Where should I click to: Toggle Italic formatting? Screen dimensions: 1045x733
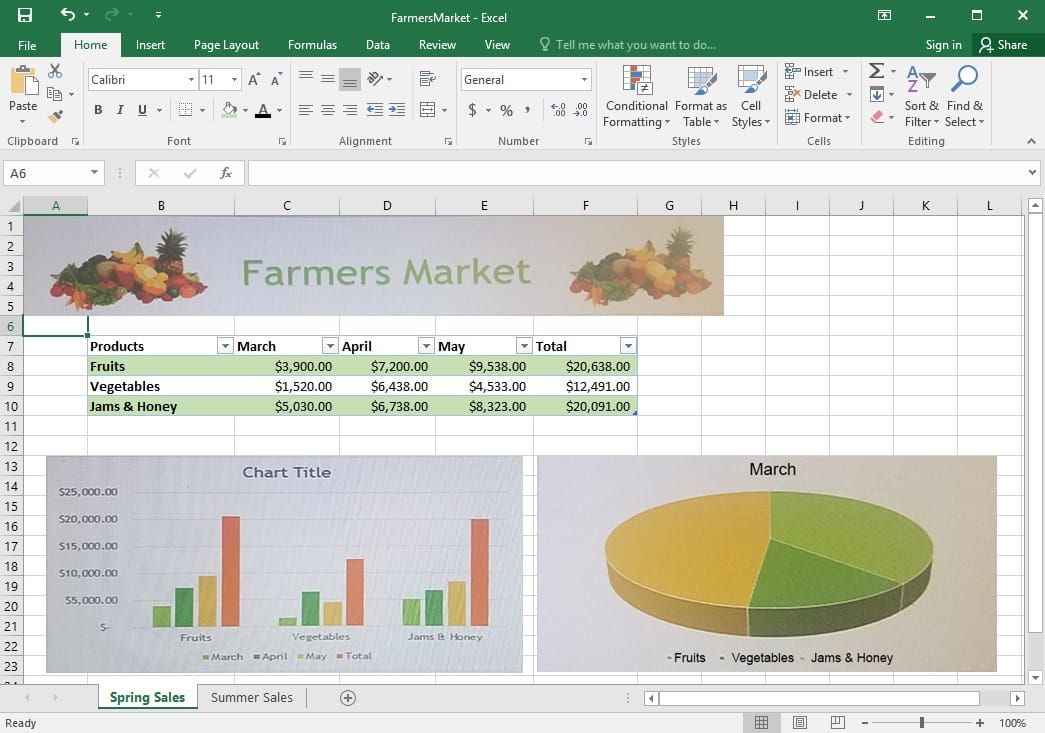click(120, 110)
